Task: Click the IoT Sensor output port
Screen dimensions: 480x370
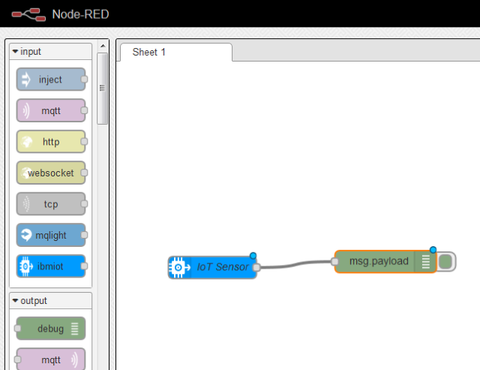Action: (x=256, y=267)
